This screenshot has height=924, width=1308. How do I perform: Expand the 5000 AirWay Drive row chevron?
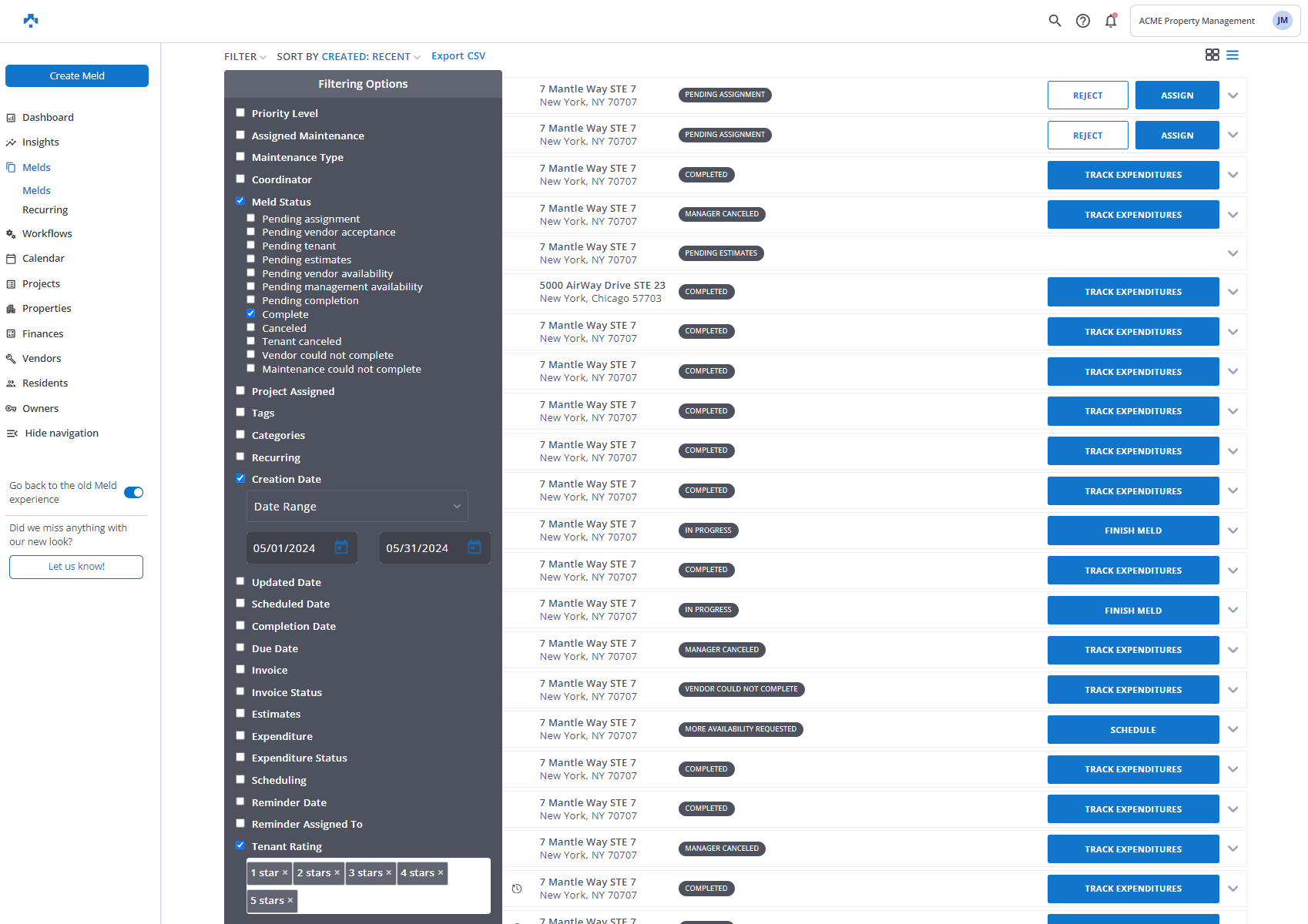coord(1233,292)
